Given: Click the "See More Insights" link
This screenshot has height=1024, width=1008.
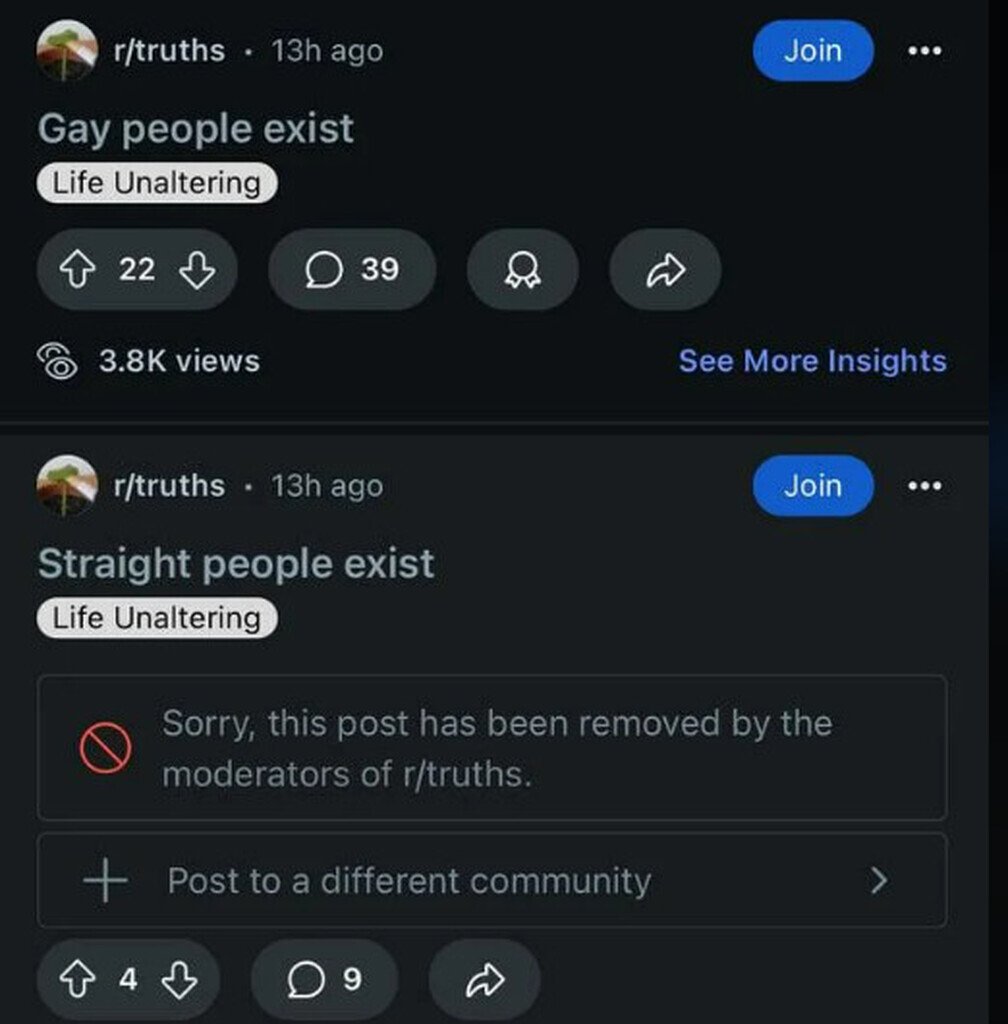Looking at the screenshot, I should tap(812, 361).
